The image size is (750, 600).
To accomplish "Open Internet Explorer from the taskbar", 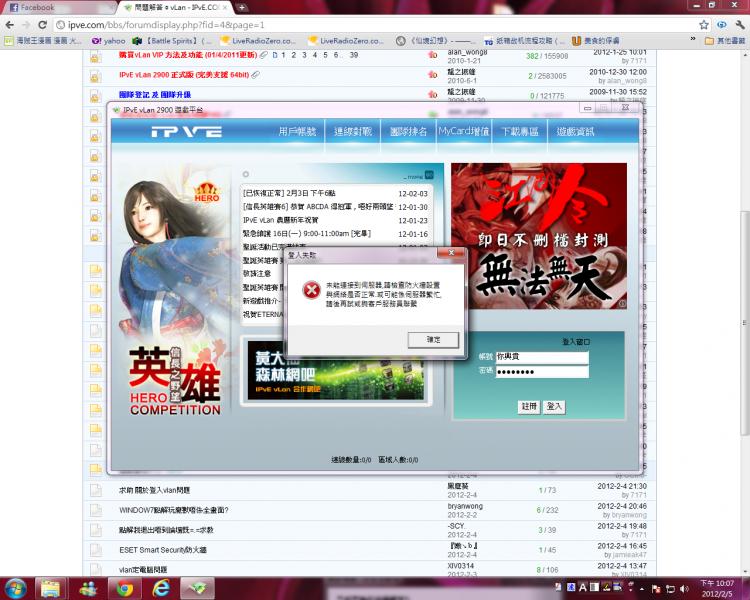I will point(161,588).
